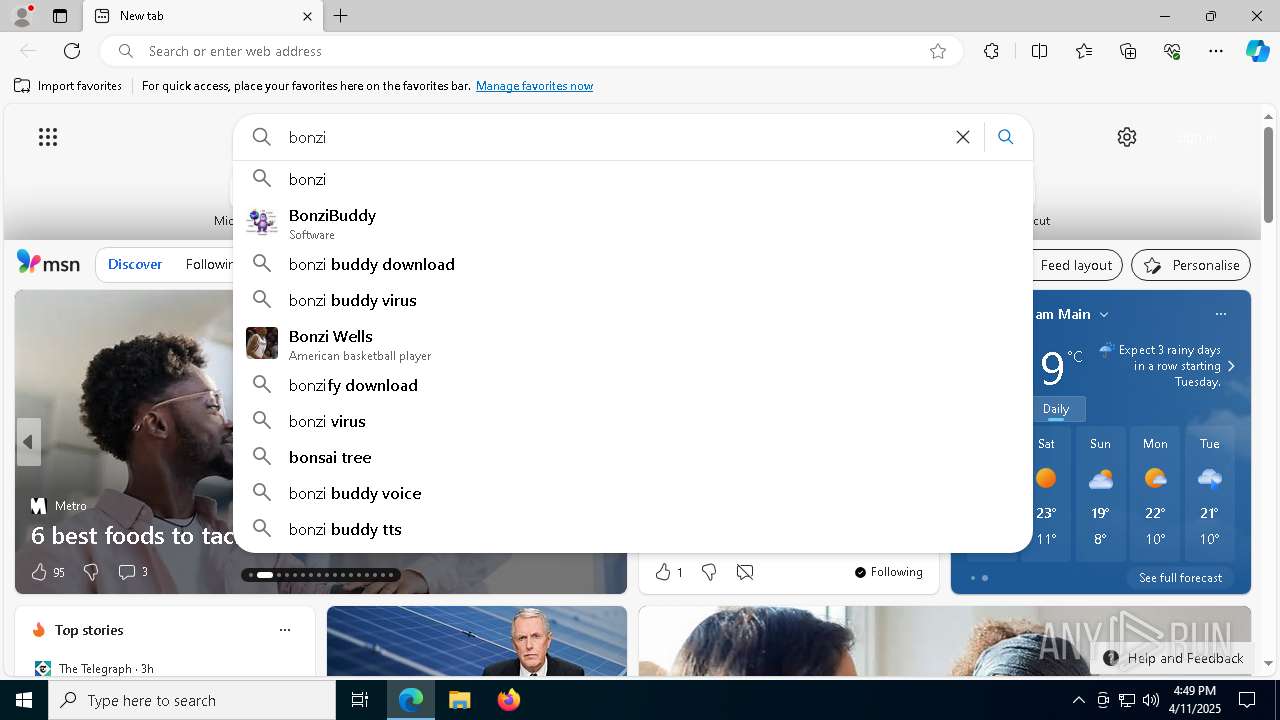Refresh the page
Viewport: 1280px width, 720px height.
click(x=72, y=51)
